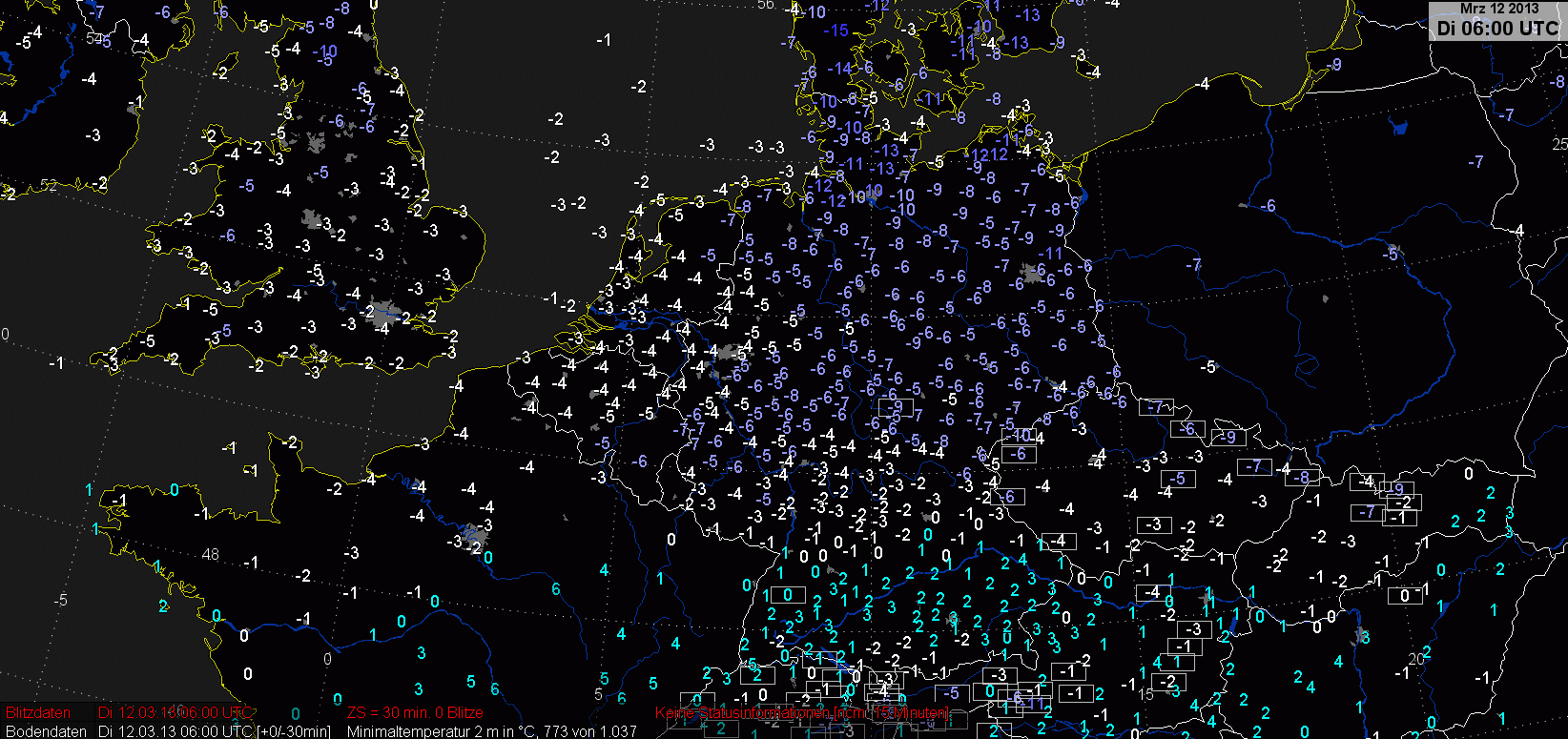Image resolution: width=1568 pixels, height=739 pixels.
Task: Click the 'Mrz 12 2013' date label
Action: pyautogui.click(x=1498, y=8)
